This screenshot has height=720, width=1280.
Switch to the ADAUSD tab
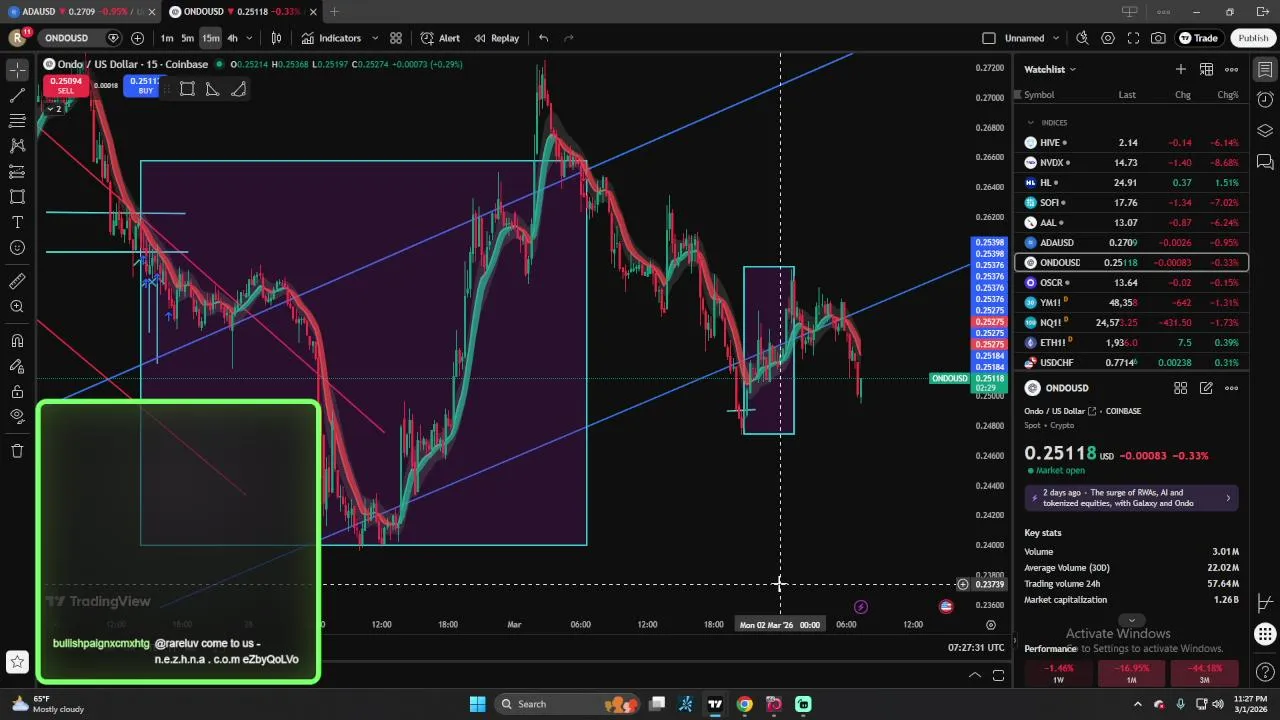[x=78, y=11]
